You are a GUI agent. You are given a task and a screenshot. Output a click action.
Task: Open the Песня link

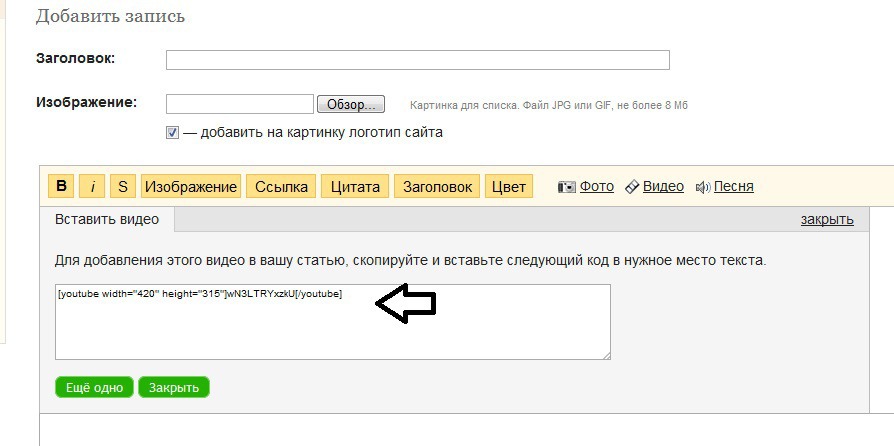click(734, 186)
